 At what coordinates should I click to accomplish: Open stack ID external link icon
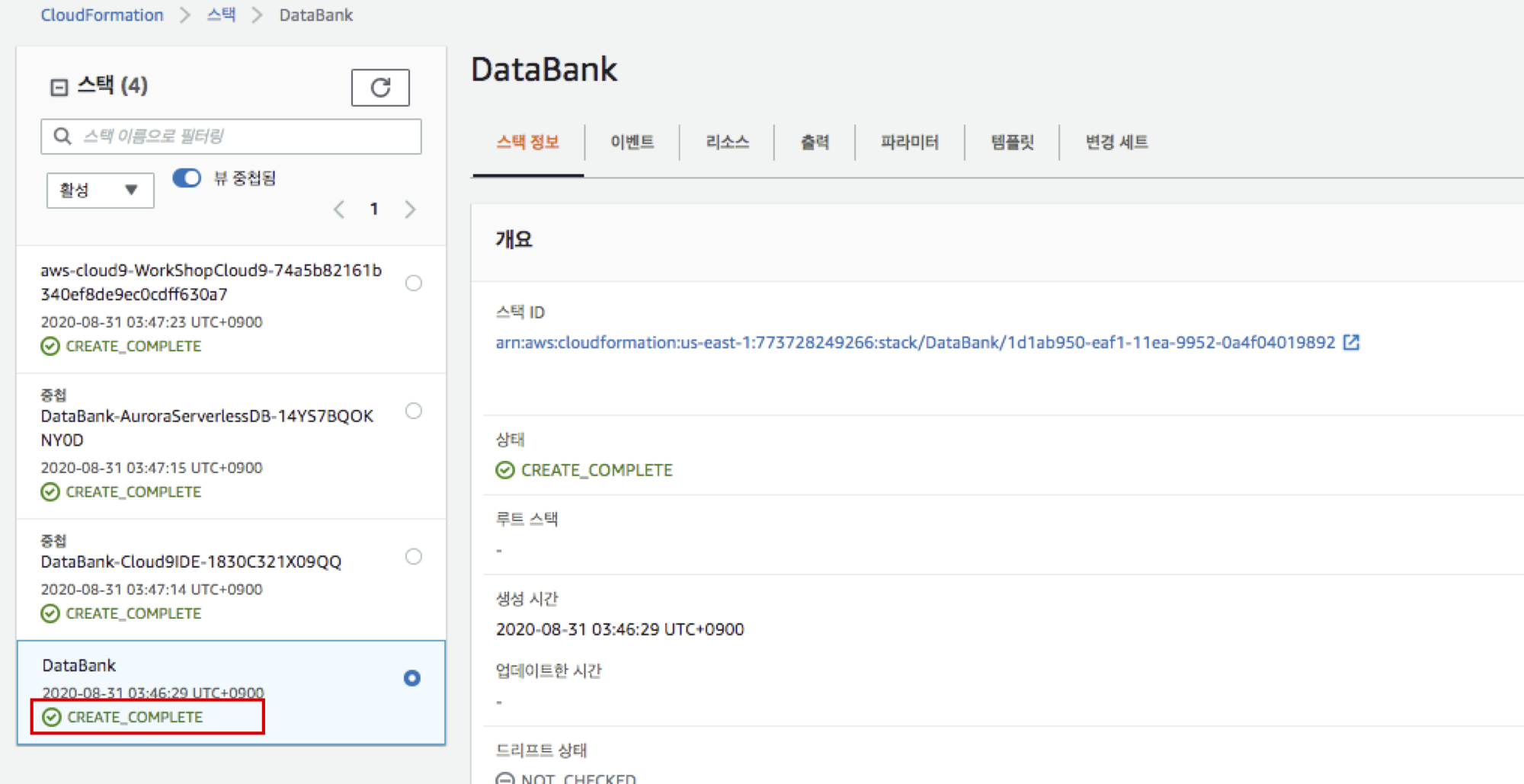pyautogui.click(x=1351, y=342)
